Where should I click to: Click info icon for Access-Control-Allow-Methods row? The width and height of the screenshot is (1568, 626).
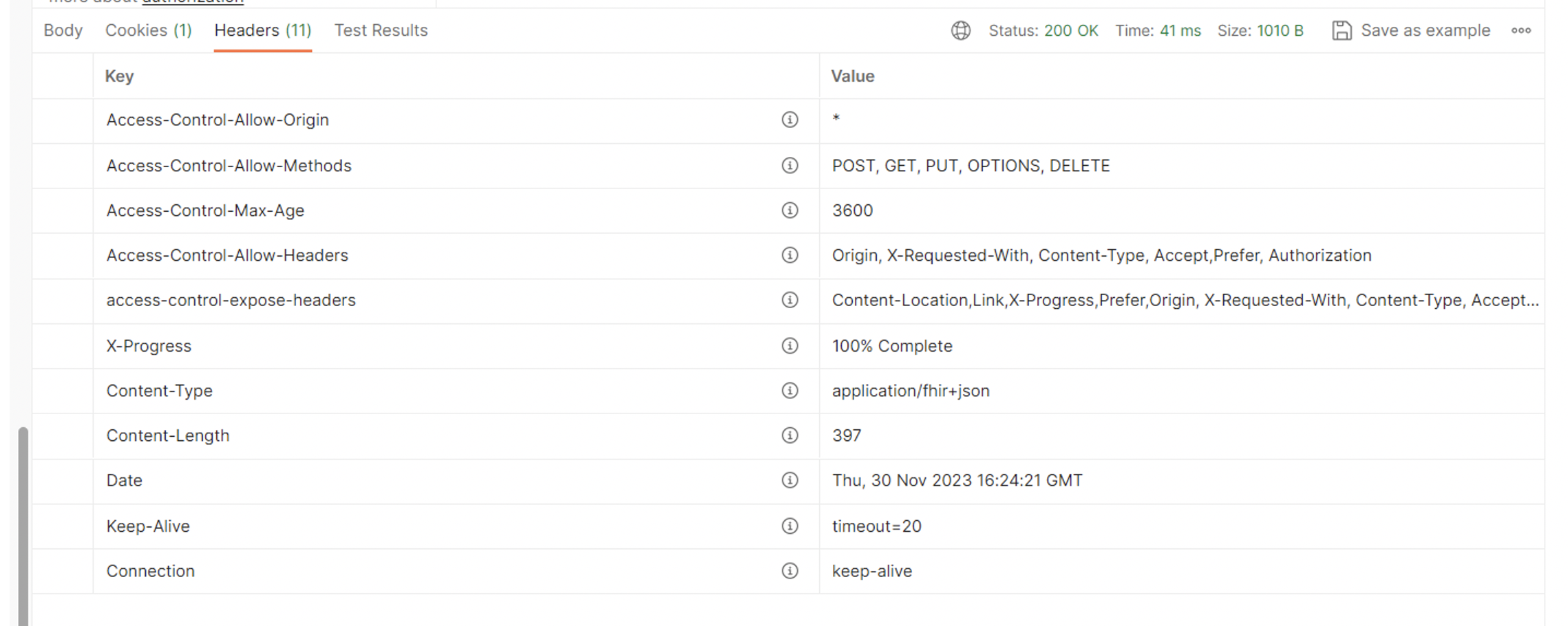[790, 166]
